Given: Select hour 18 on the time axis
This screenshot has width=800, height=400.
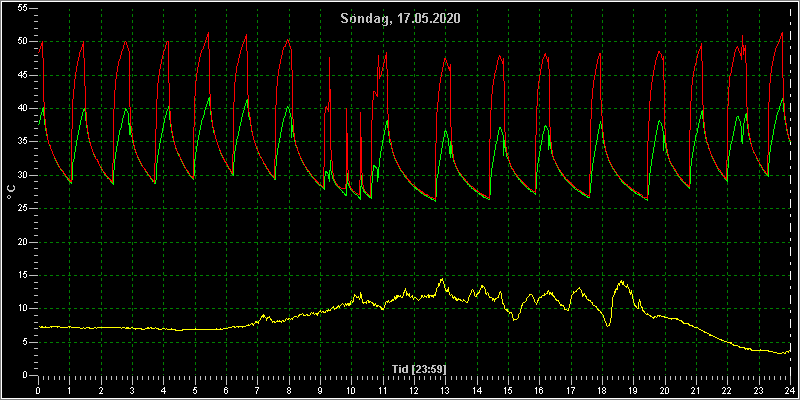Looking at the screenshot, I should [x=602, y=391].
